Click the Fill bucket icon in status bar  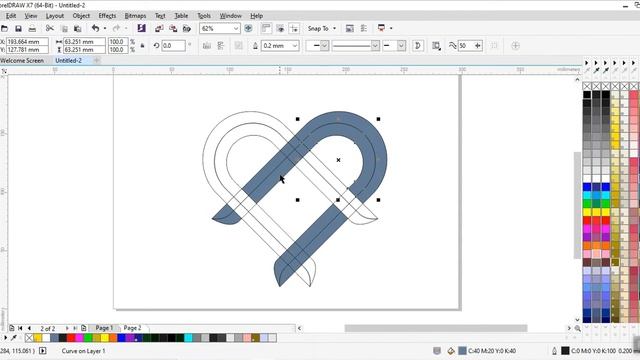pyautogui.click(x=451, y=351)
